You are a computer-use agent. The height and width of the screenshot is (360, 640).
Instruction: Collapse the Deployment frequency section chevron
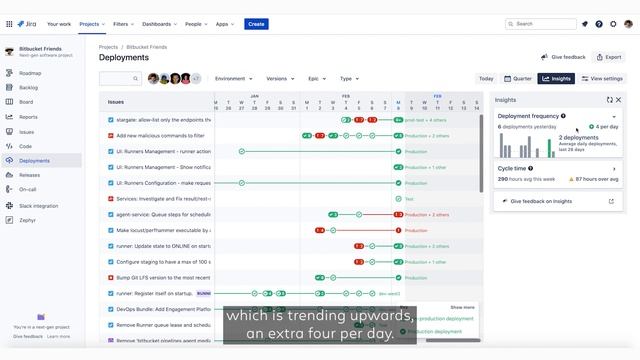(x=614, y=116)
